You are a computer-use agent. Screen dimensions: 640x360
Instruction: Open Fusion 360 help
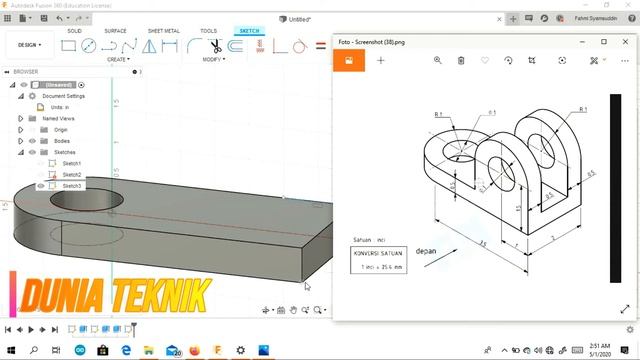631,18
